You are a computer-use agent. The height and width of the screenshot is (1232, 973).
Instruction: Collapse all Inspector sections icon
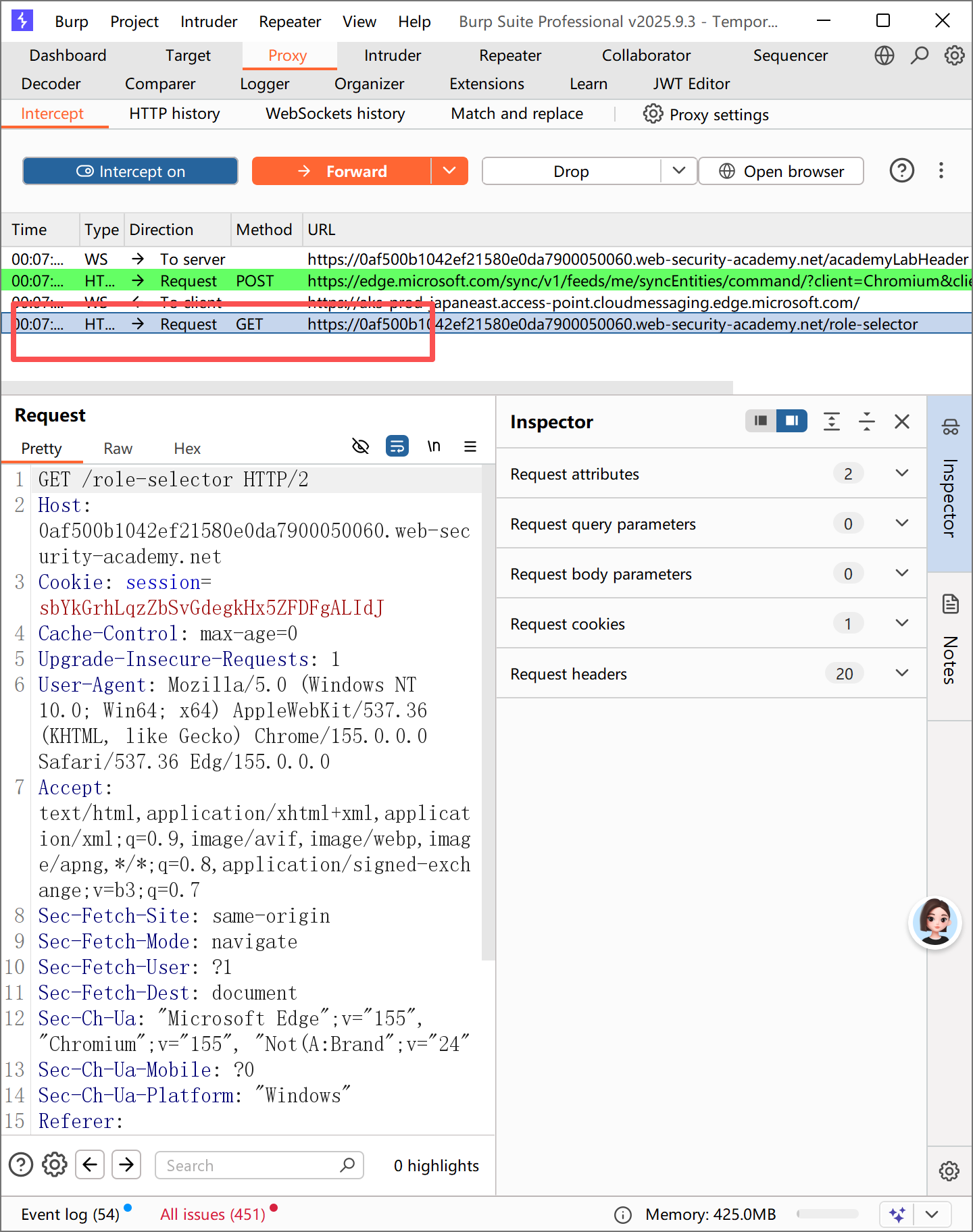pos(867,421)
